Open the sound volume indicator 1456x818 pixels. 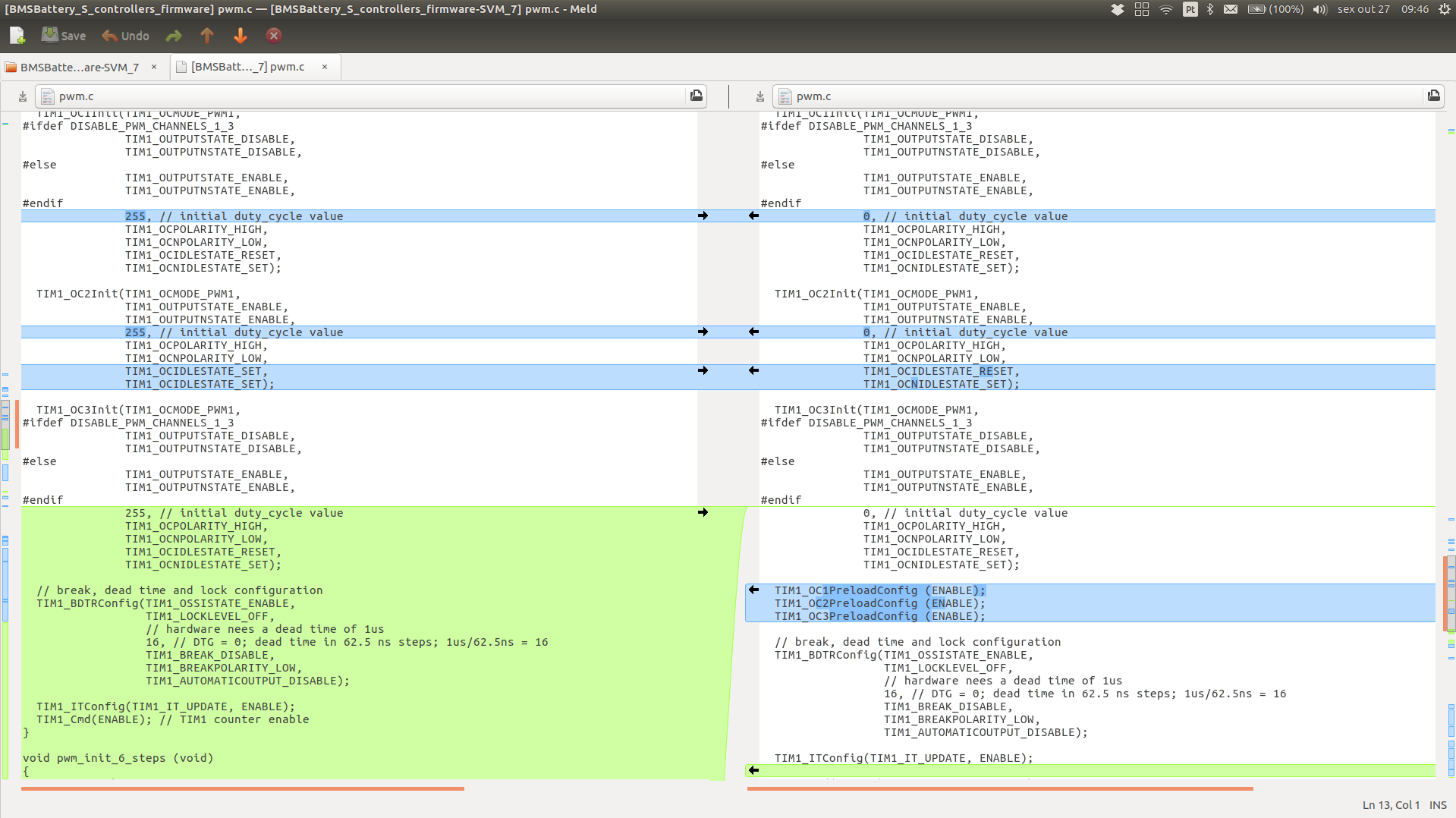pos(1320,9)
